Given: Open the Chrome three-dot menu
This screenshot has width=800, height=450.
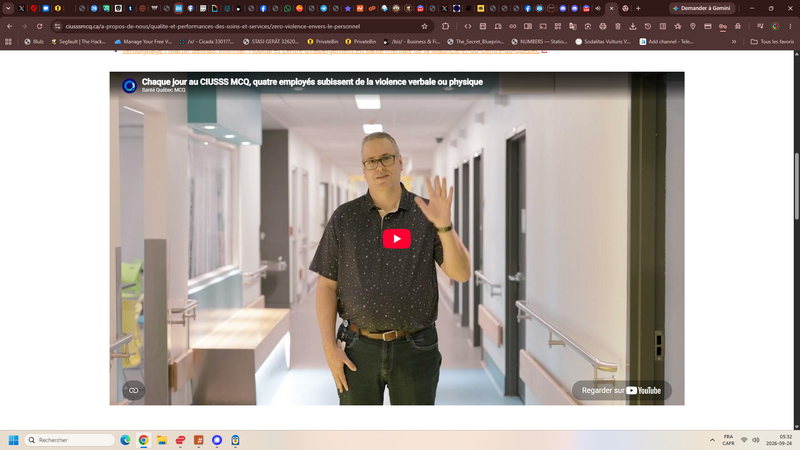Looking at the screenshot, I should [x=790, y=26].
